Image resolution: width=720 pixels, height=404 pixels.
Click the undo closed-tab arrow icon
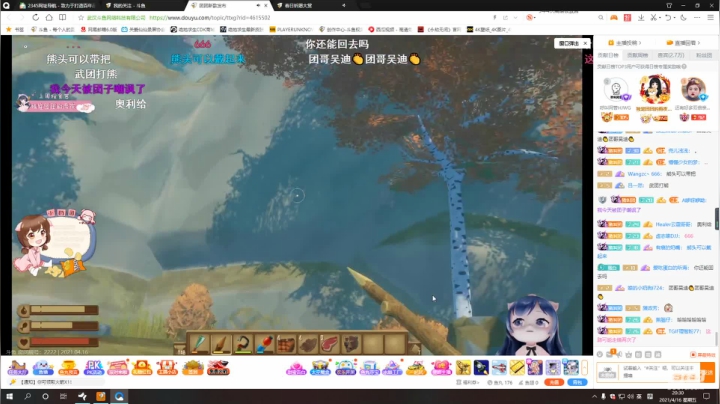[668, 17]
